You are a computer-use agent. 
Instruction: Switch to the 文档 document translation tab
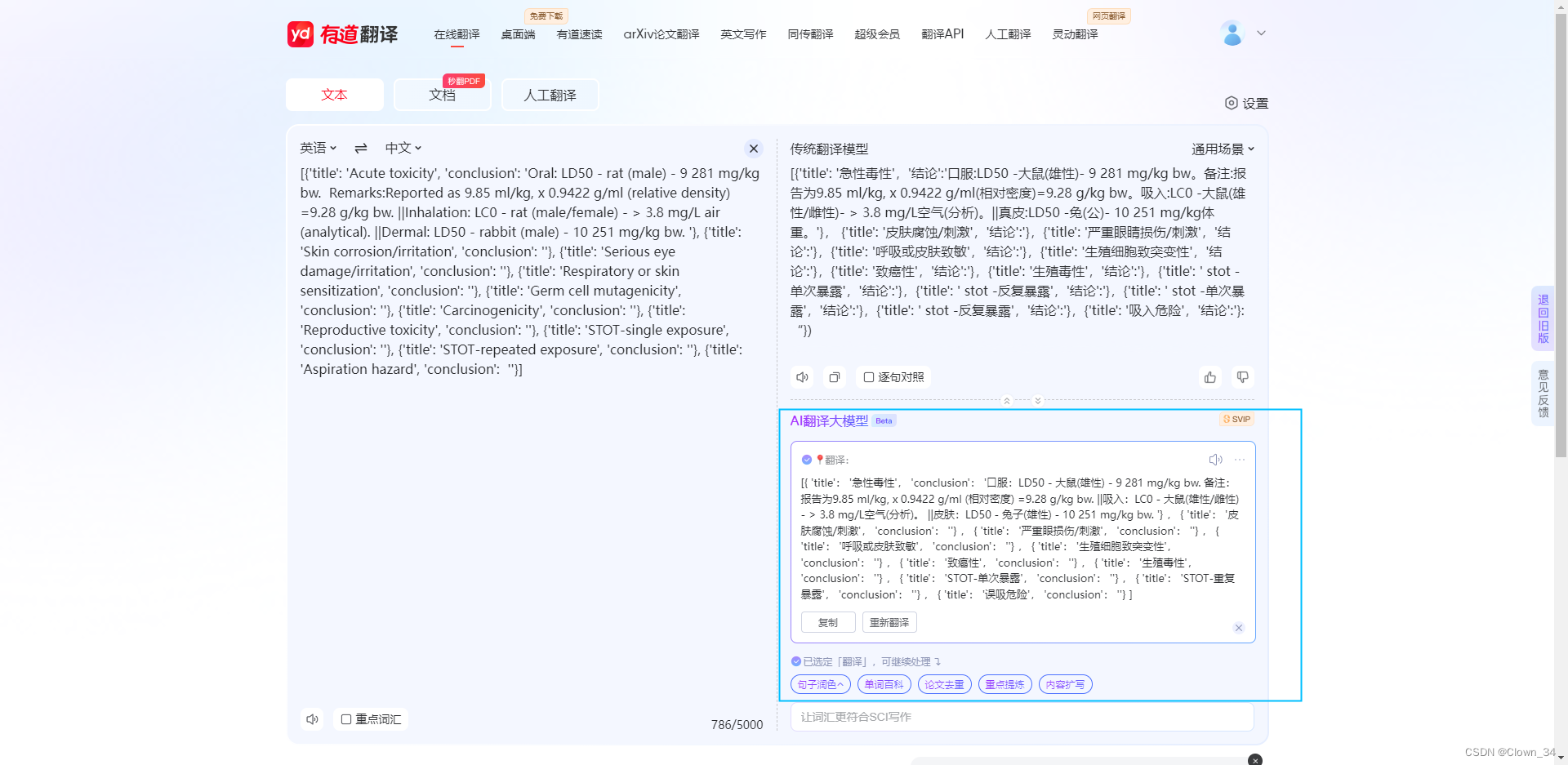[442, 95]
